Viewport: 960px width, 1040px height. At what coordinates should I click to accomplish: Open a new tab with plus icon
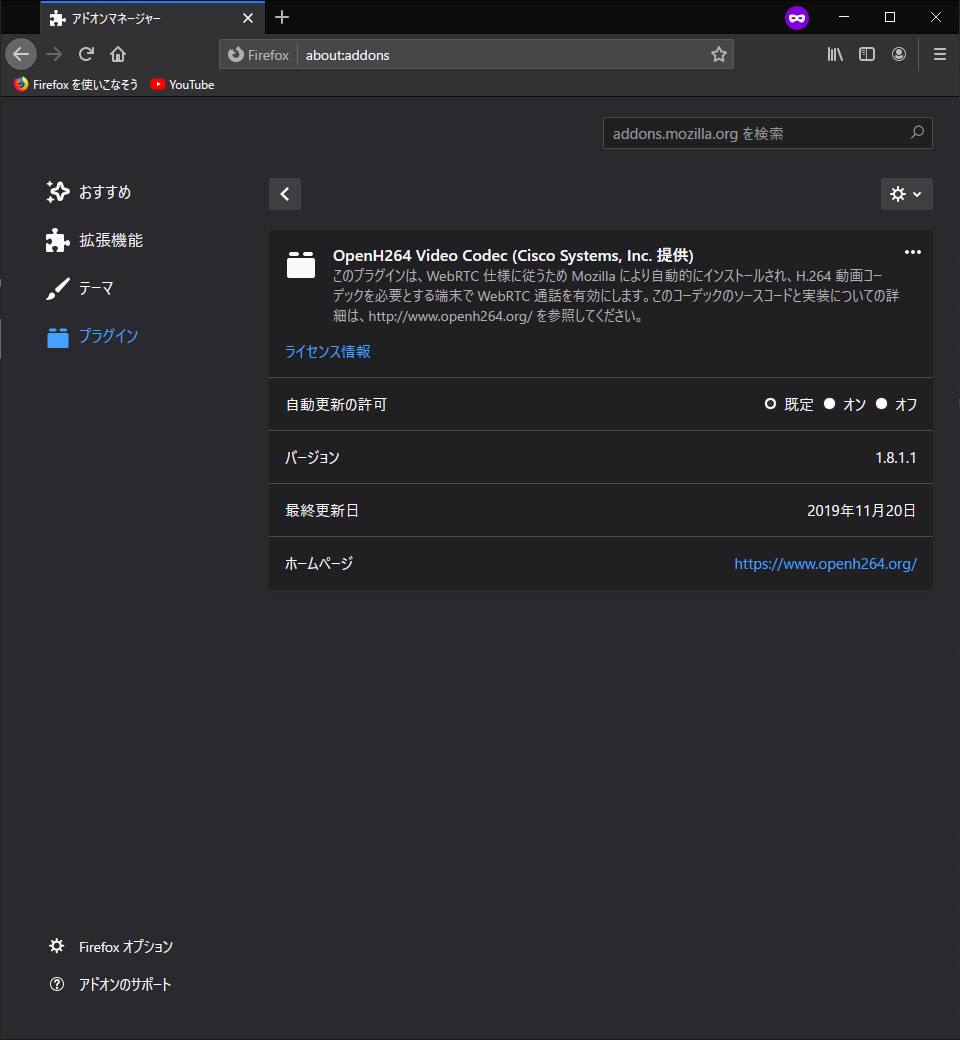click(x=282, y=17)
